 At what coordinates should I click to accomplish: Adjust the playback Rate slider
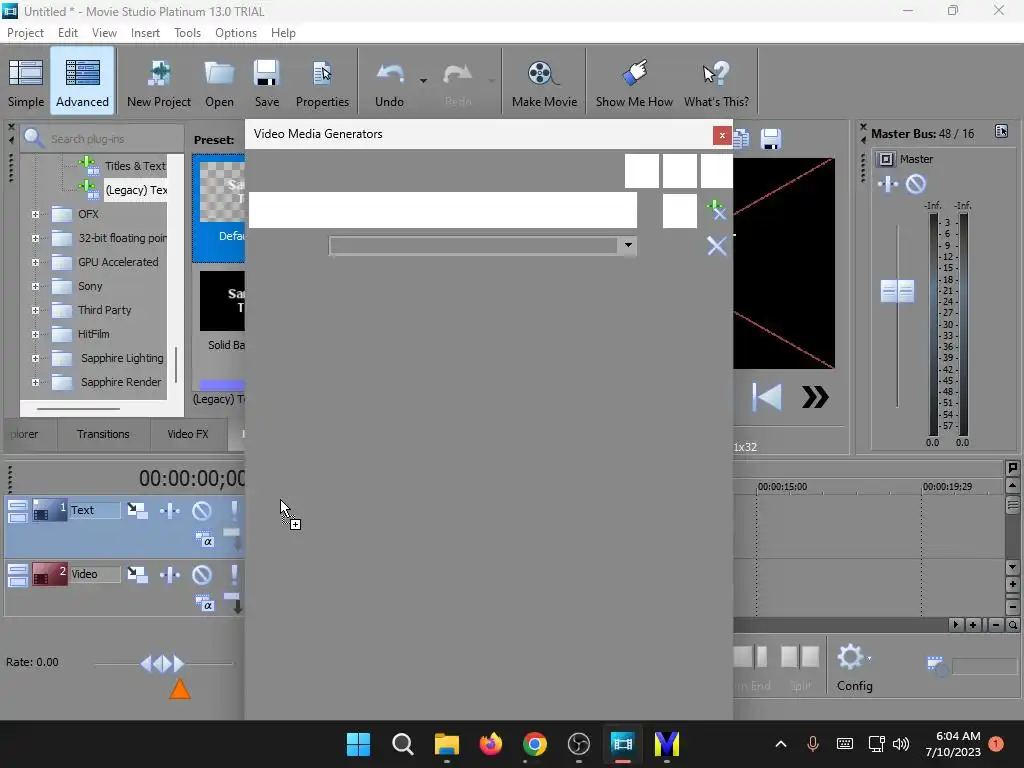(x=163, y=664)
